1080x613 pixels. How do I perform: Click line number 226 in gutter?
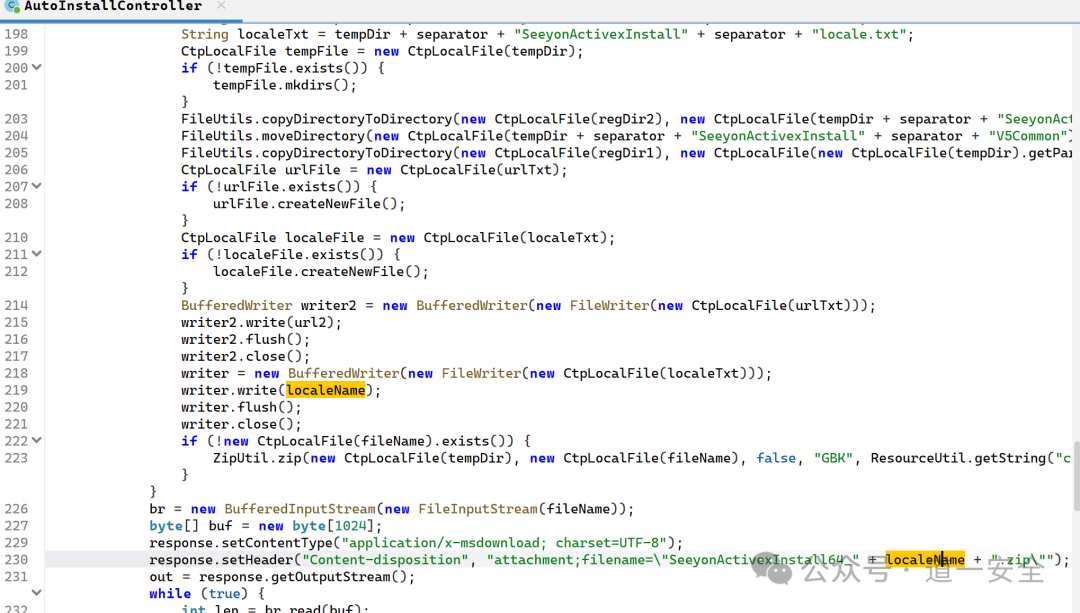(17, 508)
